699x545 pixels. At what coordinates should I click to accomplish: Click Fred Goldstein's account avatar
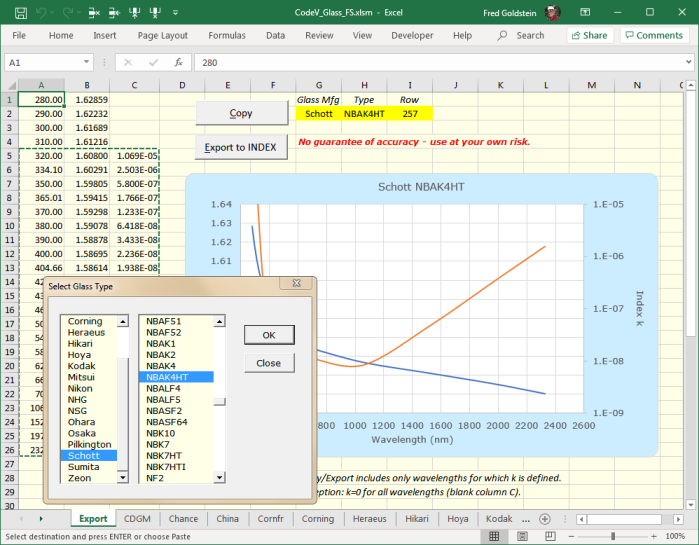click(552, 12)
